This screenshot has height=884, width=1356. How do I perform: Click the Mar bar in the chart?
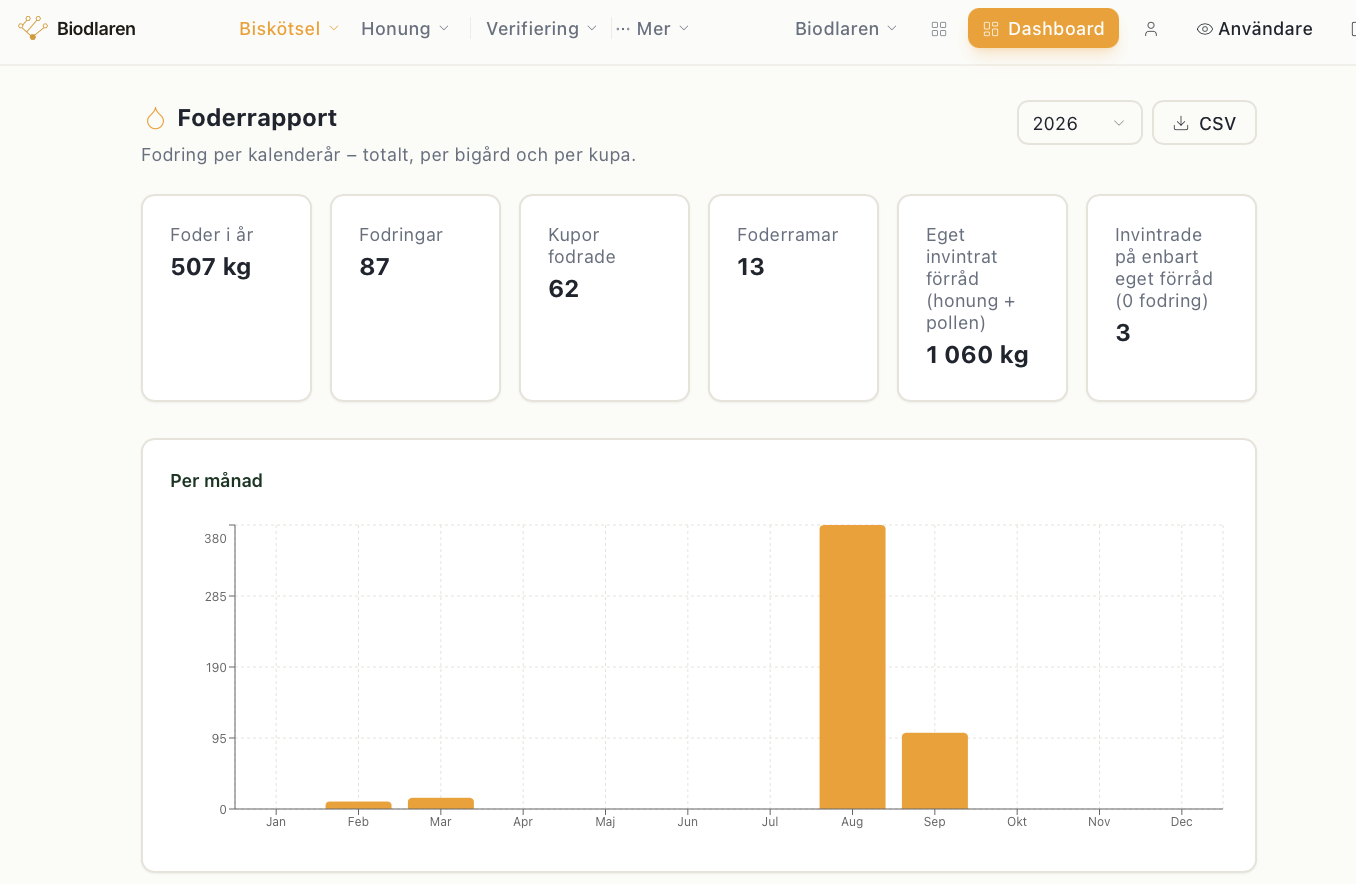click(x=440, y=803)
